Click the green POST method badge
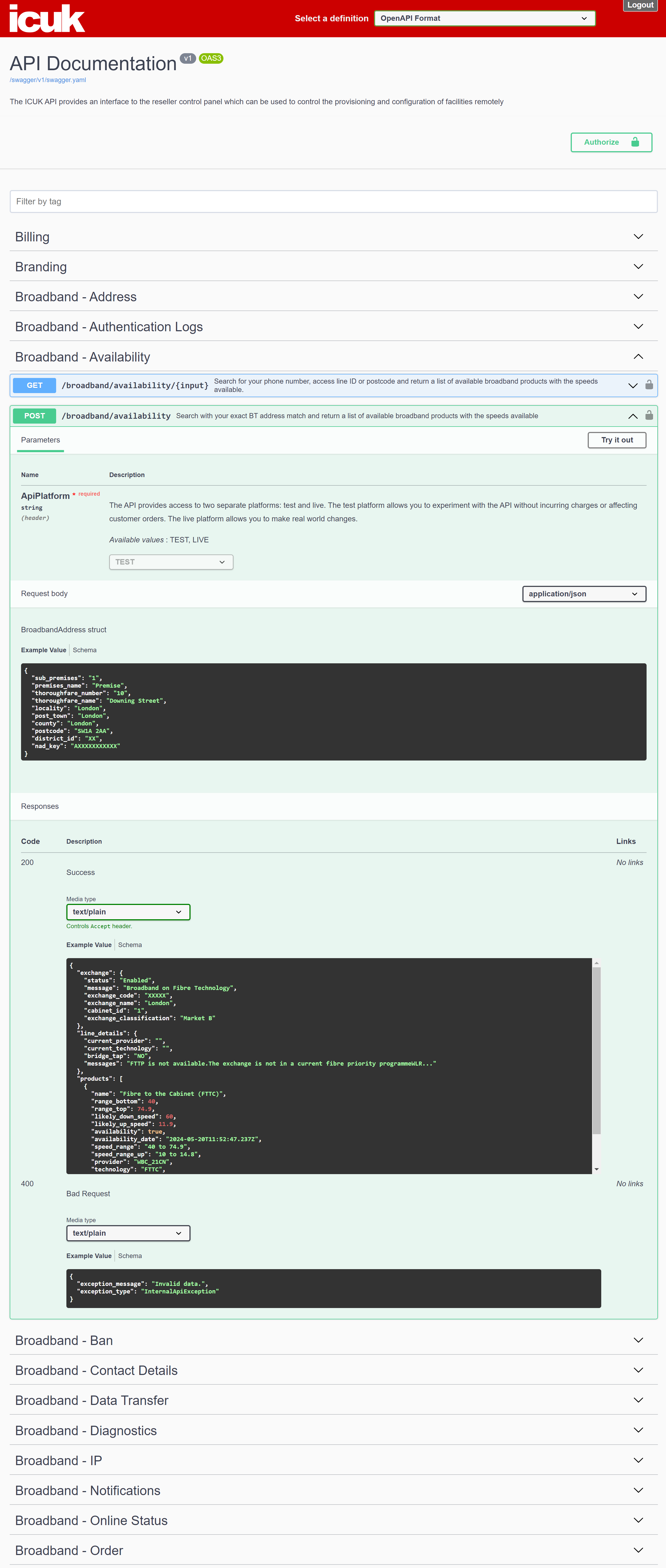Screen dimensions: 666x1568 point(35,416)
